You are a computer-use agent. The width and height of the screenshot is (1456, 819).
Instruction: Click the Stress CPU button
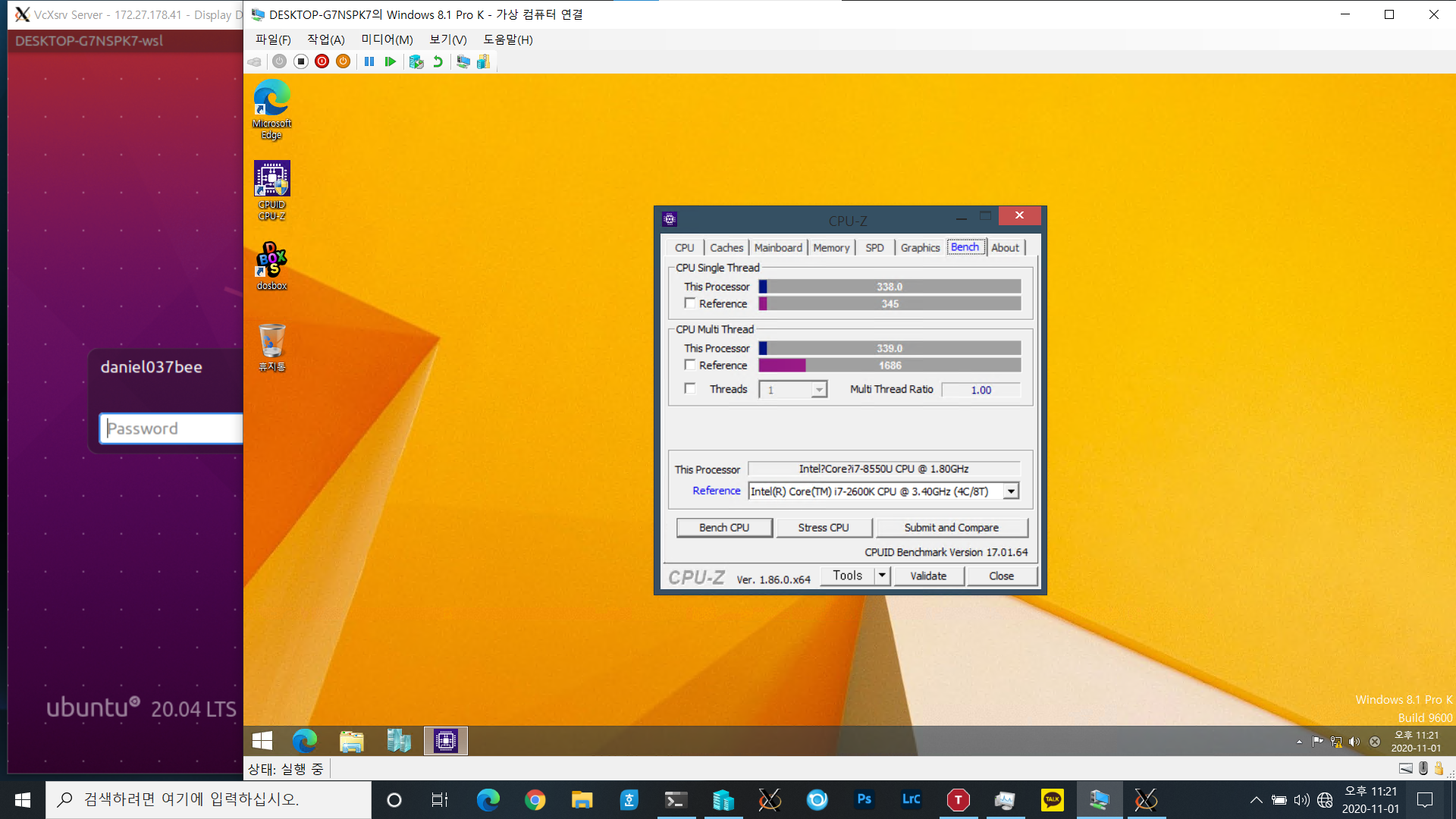(x=824, y=528)
